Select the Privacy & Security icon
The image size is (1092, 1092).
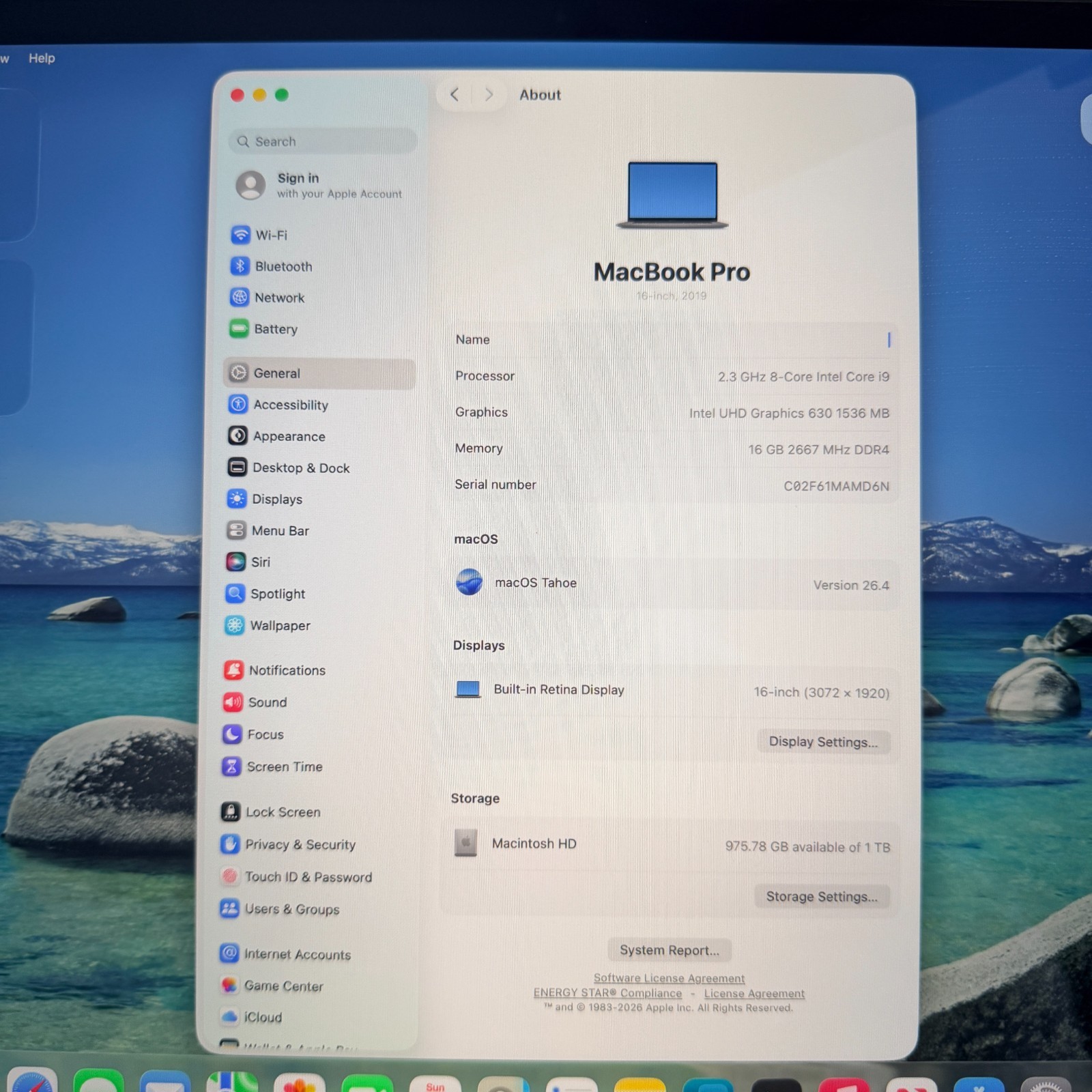(230, 844)
